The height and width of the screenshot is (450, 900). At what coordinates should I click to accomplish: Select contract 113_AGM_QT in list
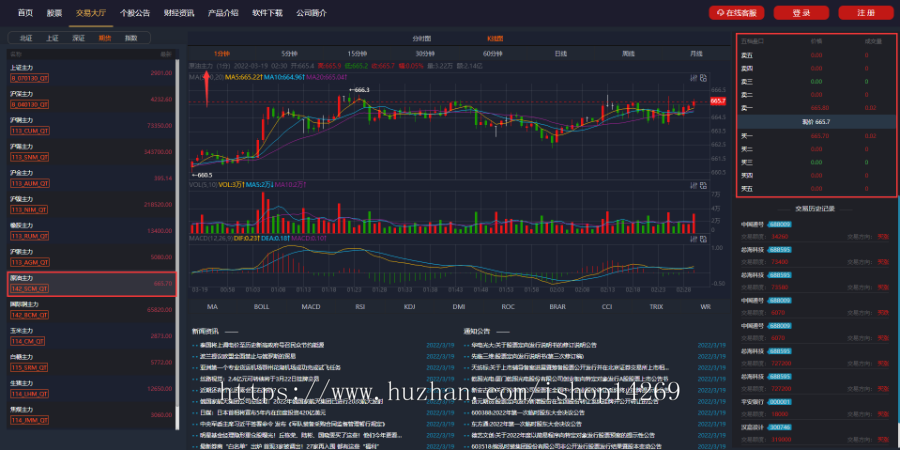[29, 262]
